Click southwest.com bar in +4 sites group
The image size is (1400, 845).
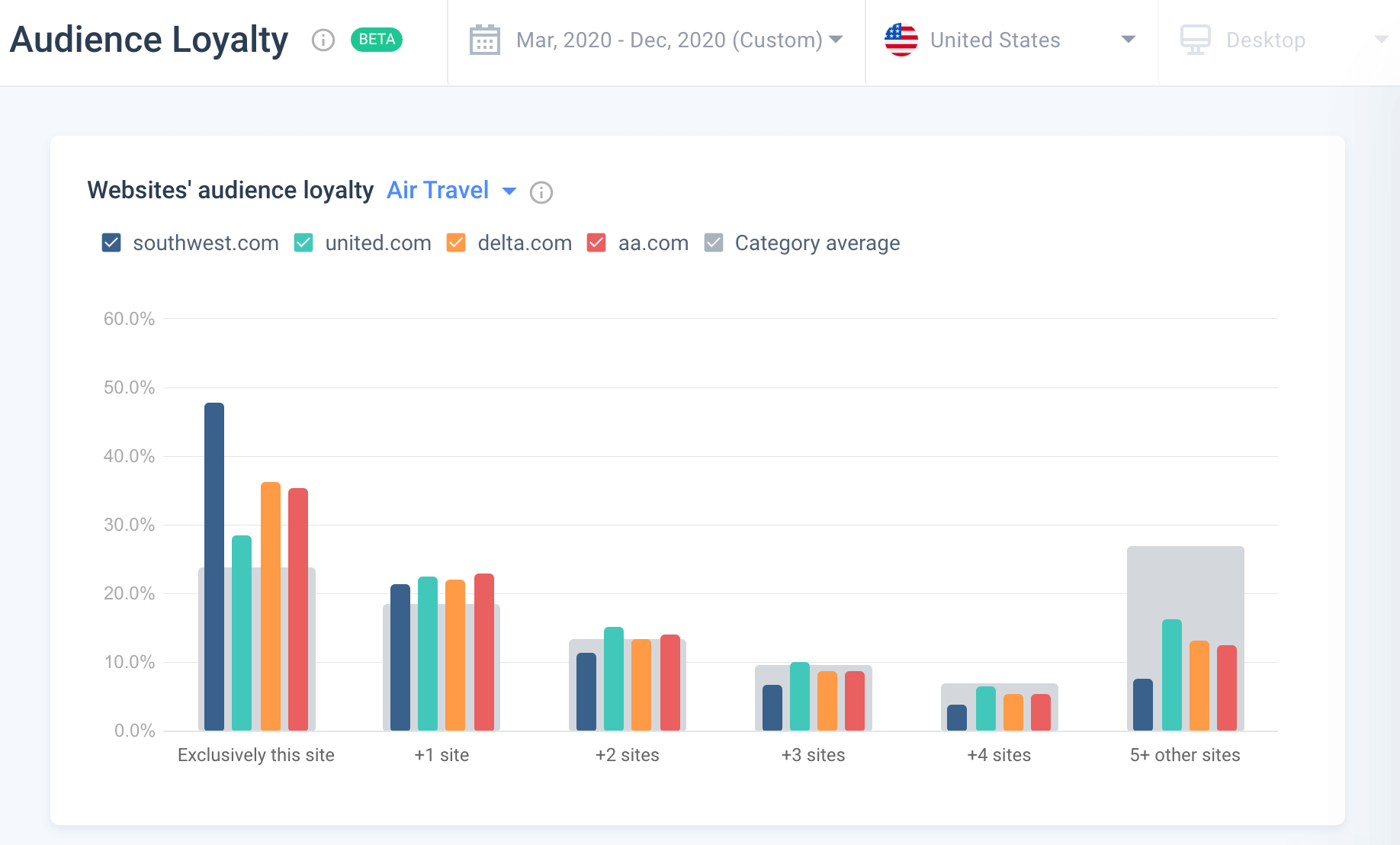pos(957,718)
